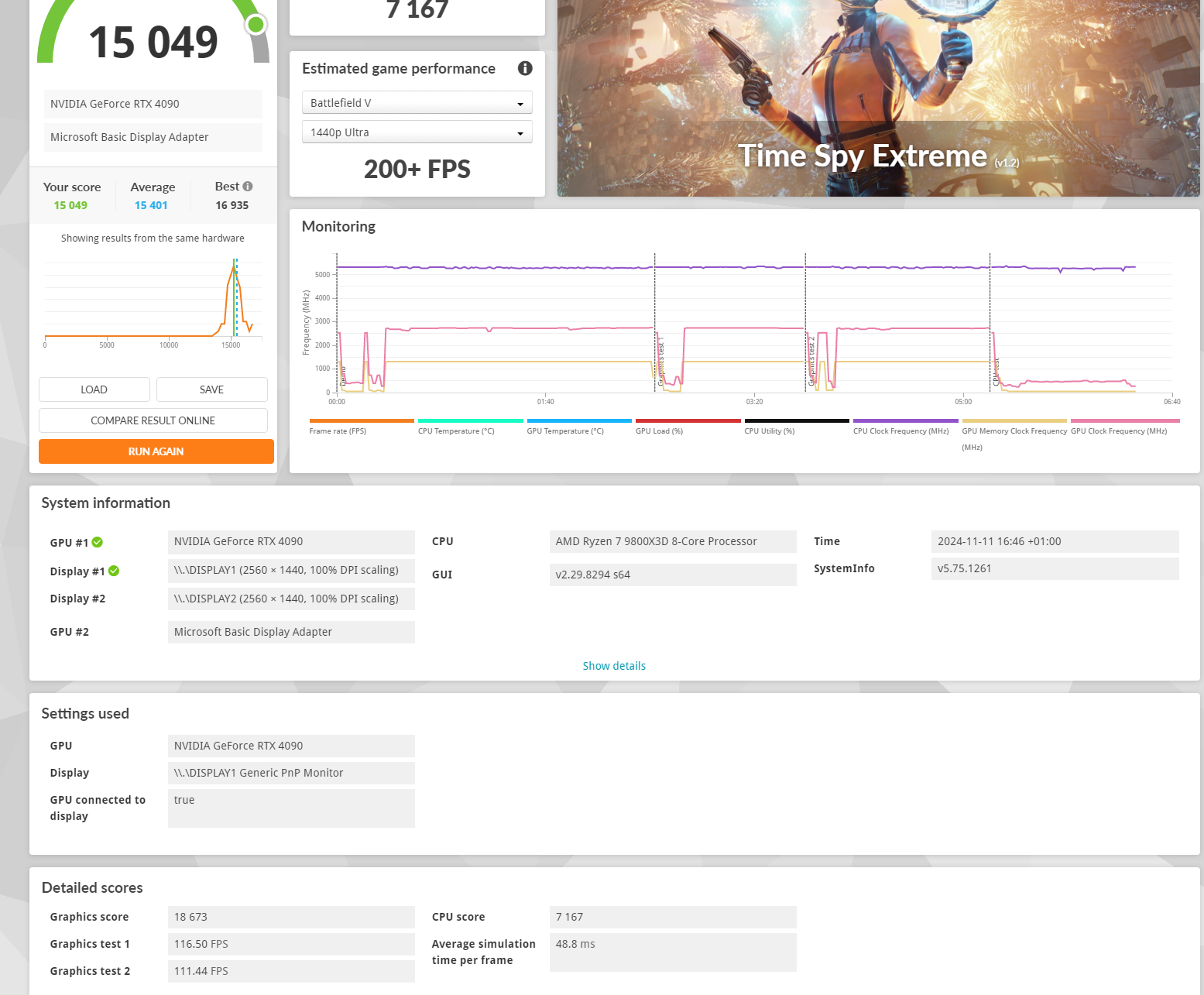1204x995 pixels.
Task: Click the orange RUN AGAIN button
Action: coord(156,451)
